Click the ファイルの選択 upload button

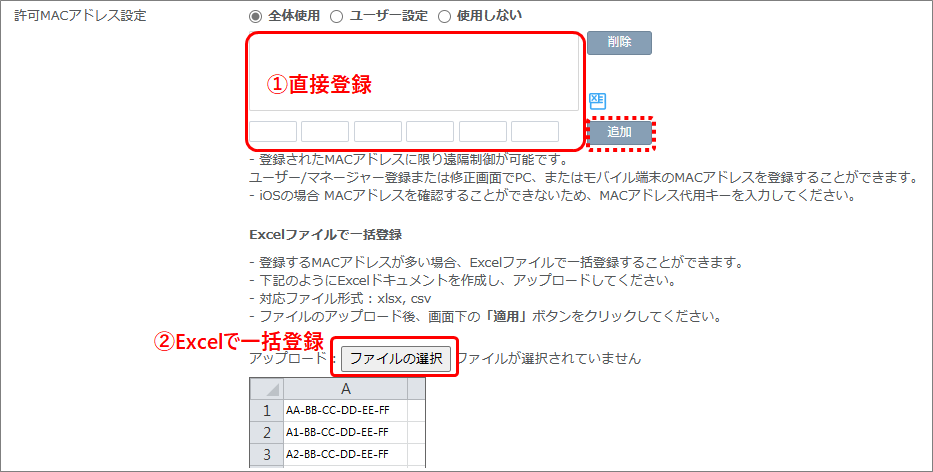point(396,358)
